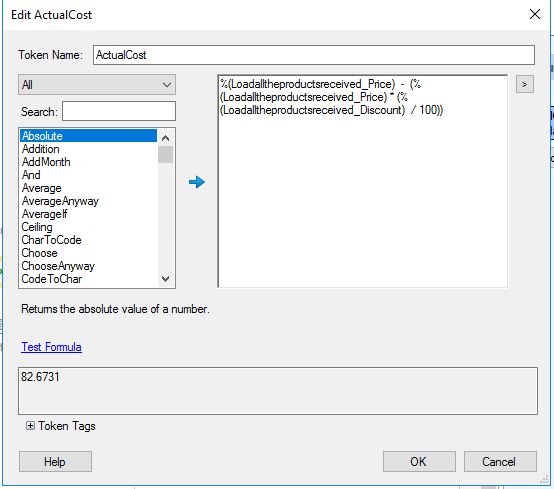The image size is (554, 489).
Task: Select 'And' in the function list
Action: click(88, 175)
